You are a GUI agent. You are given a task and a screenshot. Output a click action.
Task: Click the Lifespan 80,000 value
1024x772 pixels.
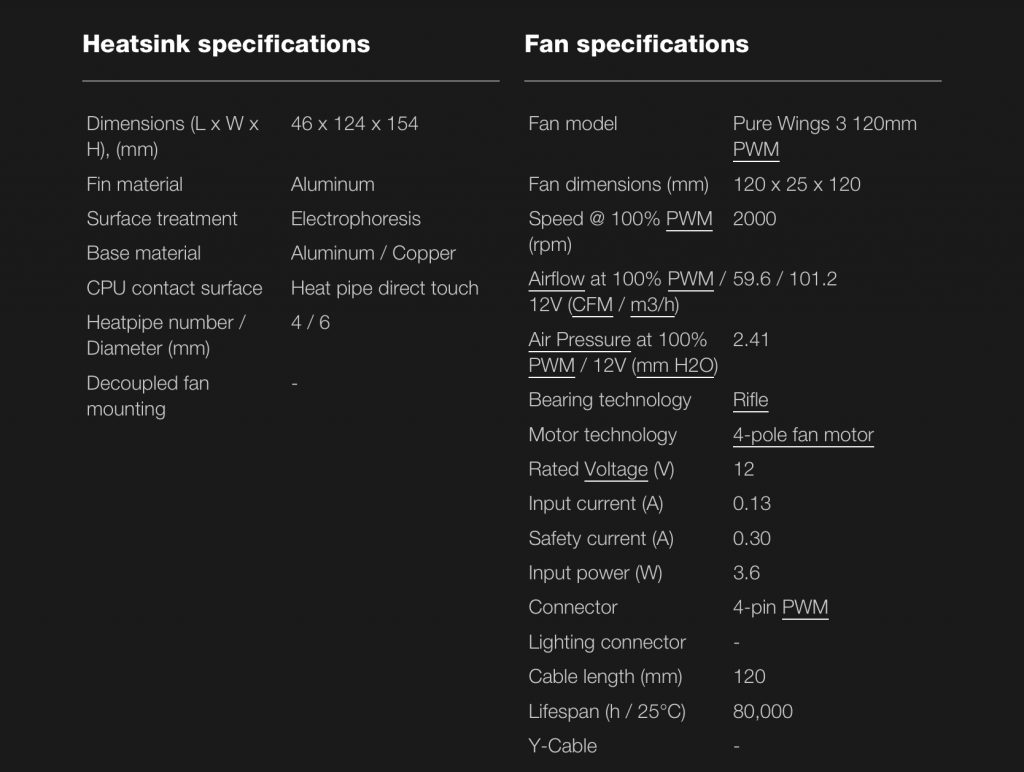click(x=763, y=711)
